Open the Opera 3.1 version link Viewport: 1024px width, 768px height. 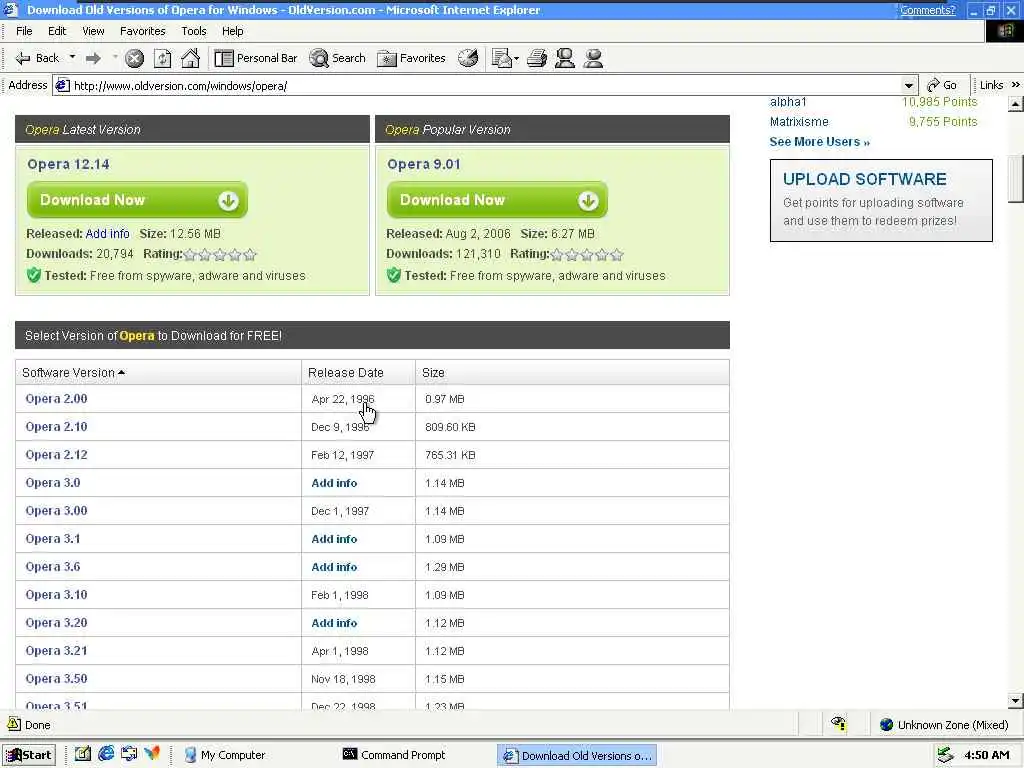(x=53, y=539)
